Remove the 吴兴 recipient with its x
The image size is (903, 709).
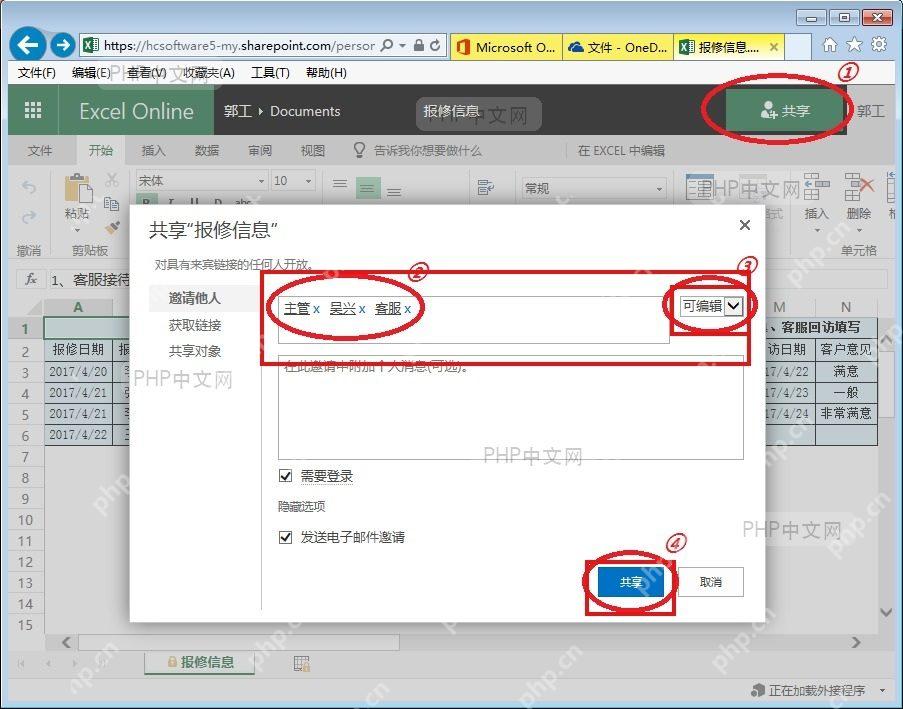(362, 309)
